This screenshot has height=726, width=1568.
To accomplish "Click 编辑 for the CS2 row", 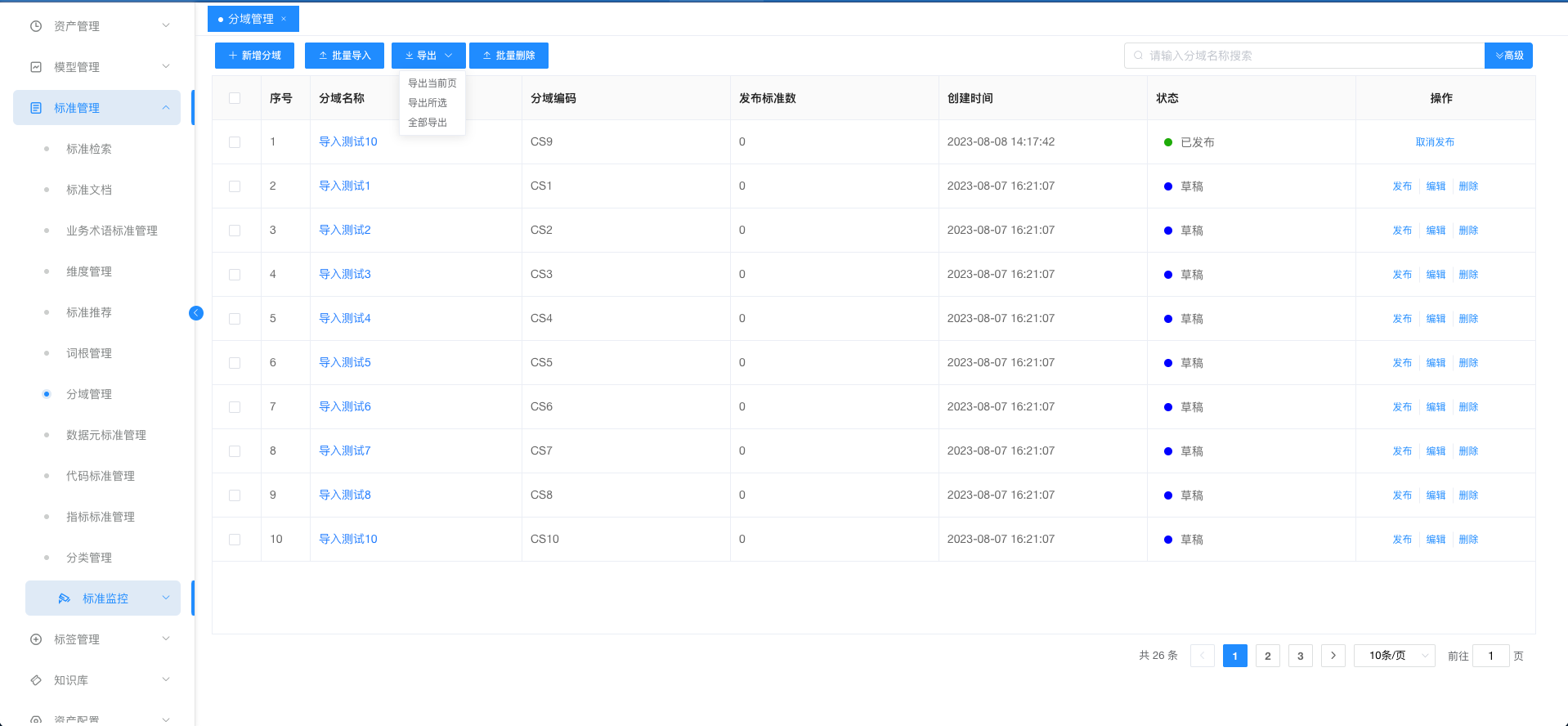I will pos(1436,231).
